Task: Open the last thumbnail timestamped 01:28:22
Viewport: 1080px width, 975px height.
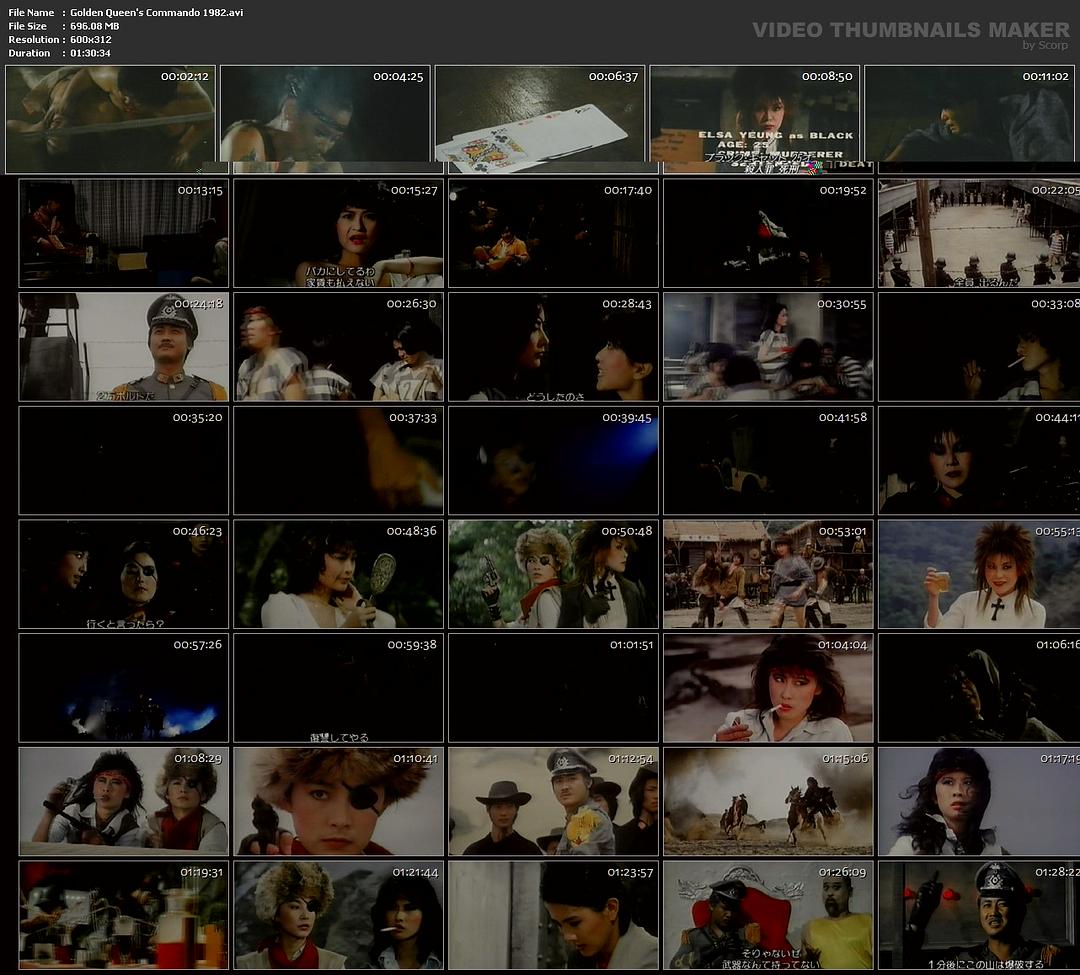Action: pyautogui.click(x=978, y=915)
